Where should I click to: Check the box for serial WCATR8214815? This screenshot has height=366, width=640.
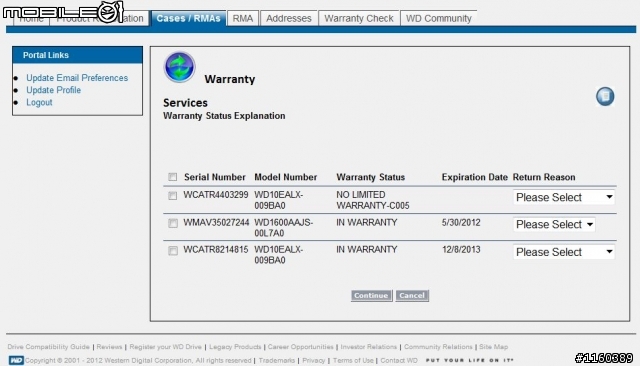click(173, 251)
